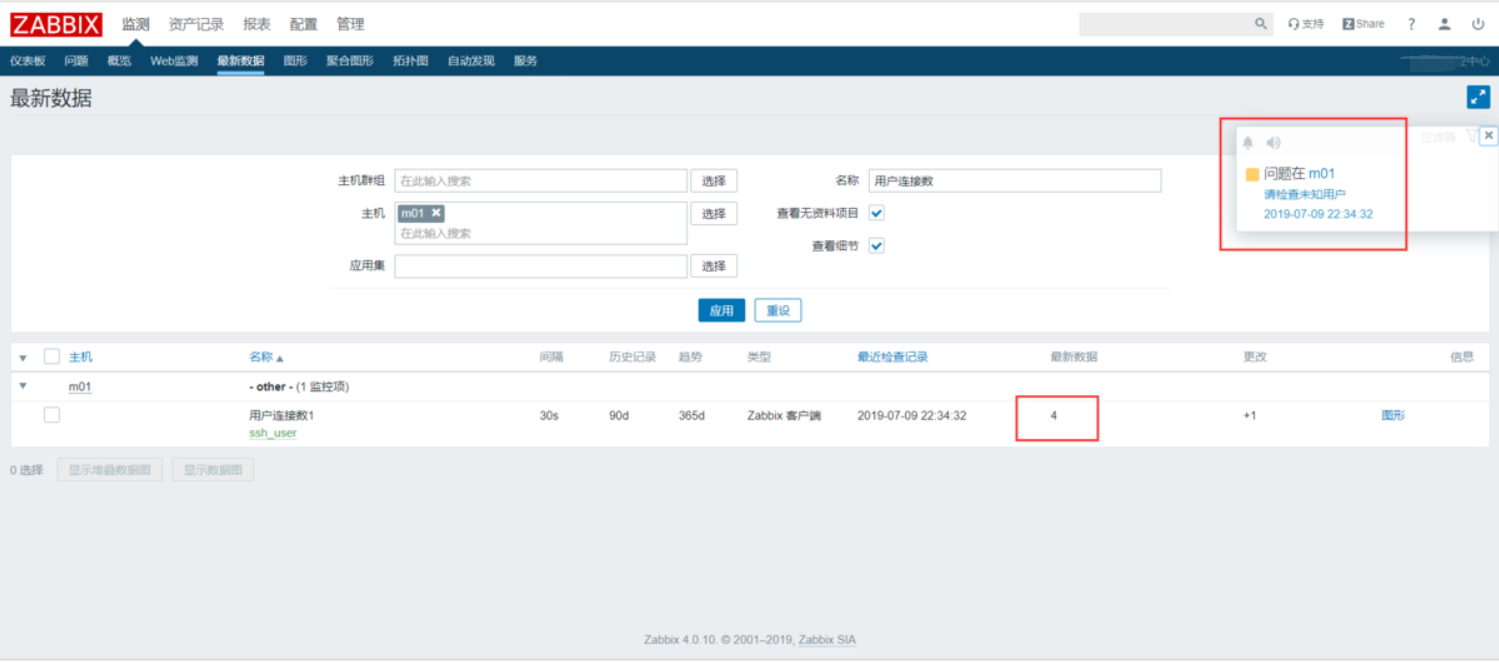Viewport: 1499px width, 662px height.
Task: Click 请检查未知用户 notification link
Action: [x=1305, y=194]
